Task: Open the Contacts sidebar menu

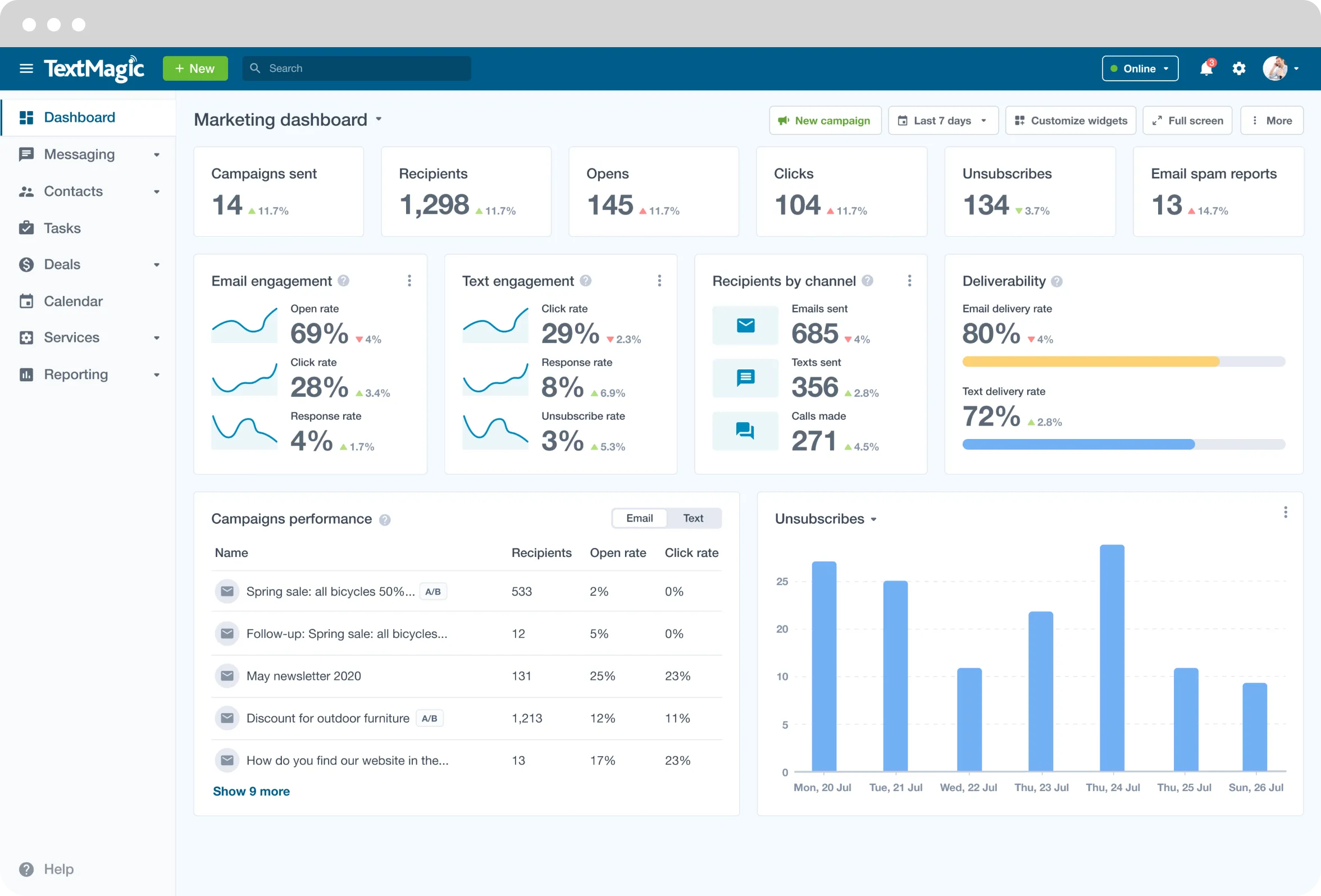Action: pos(74,191)
